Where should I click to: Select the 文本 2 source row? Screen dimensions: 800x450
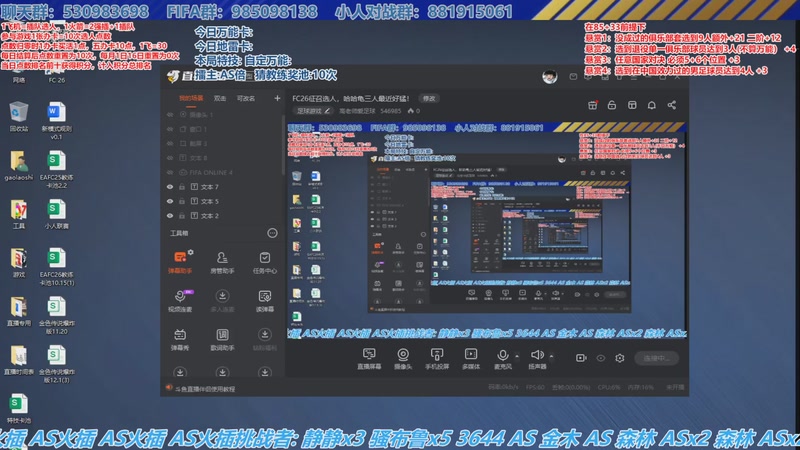[222, 215]
